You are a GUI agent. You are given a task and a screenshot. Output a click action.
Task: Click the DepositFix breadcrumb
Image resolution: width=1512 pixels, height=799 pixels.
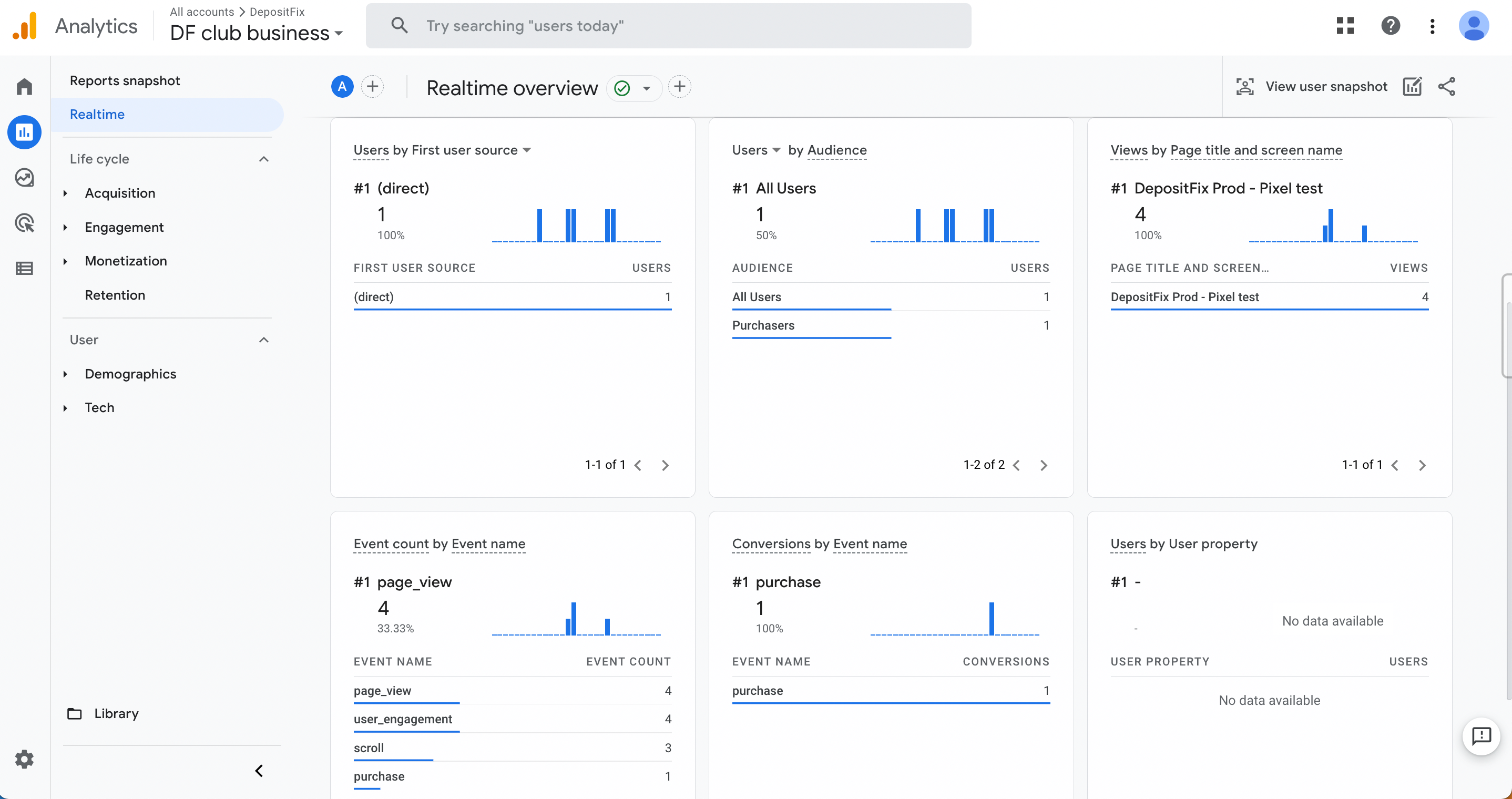(x=277, y=12)
